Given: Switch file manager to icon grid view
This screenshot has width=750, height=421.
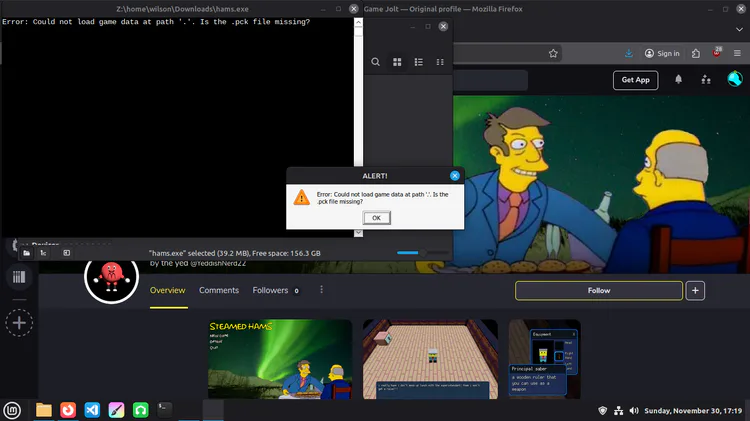Looking at the screenshot, I should click(x=397, y=62).
